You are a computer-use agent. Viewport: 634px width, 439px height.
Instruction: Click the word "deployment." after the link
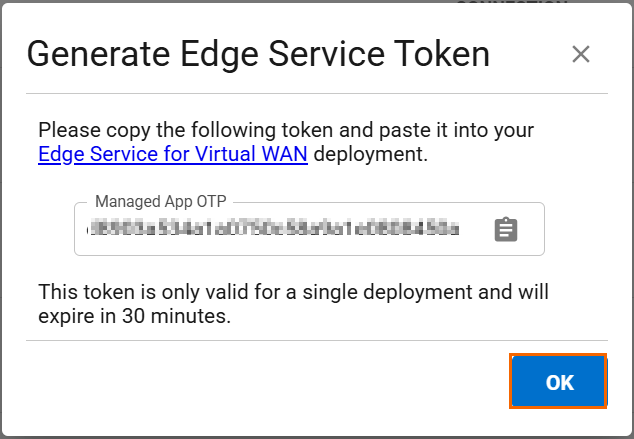pyautogui.click(x=369, y=154)
